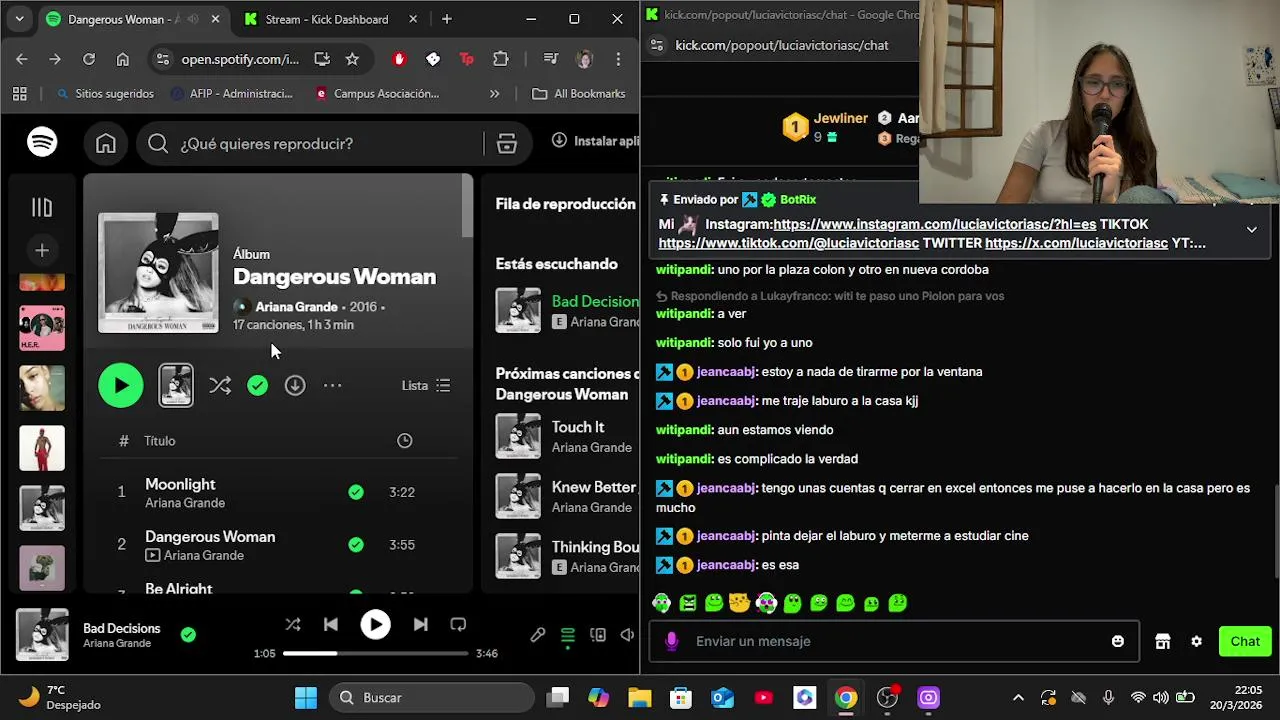This screenshot has width=1280, height=720.
Task: Show hidden tray icons via taskbar chevron
Action: click(x=1018, y=698)
